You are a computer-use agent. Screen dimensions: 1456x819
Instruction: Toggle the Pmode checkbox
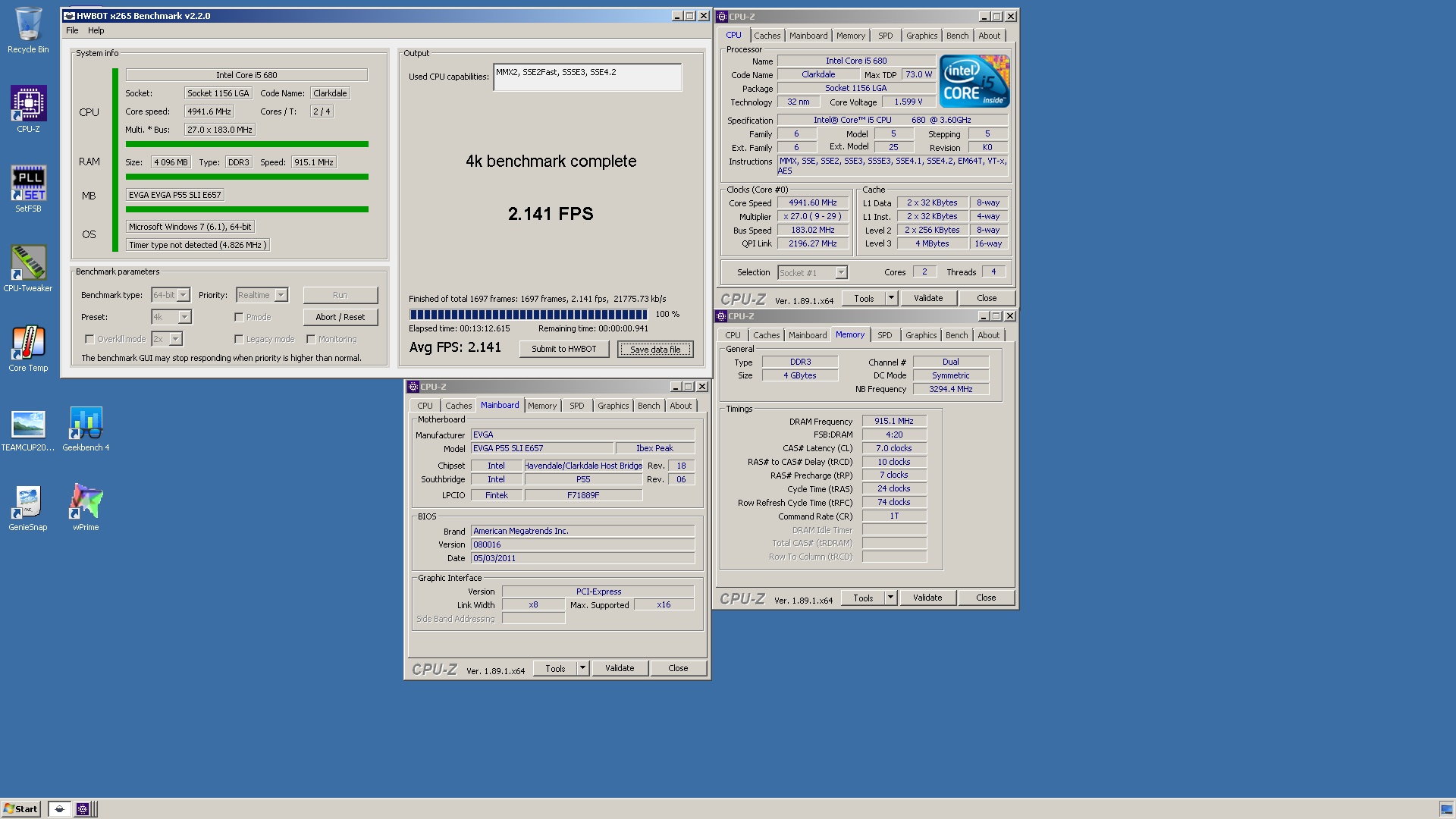pos(239,317)
